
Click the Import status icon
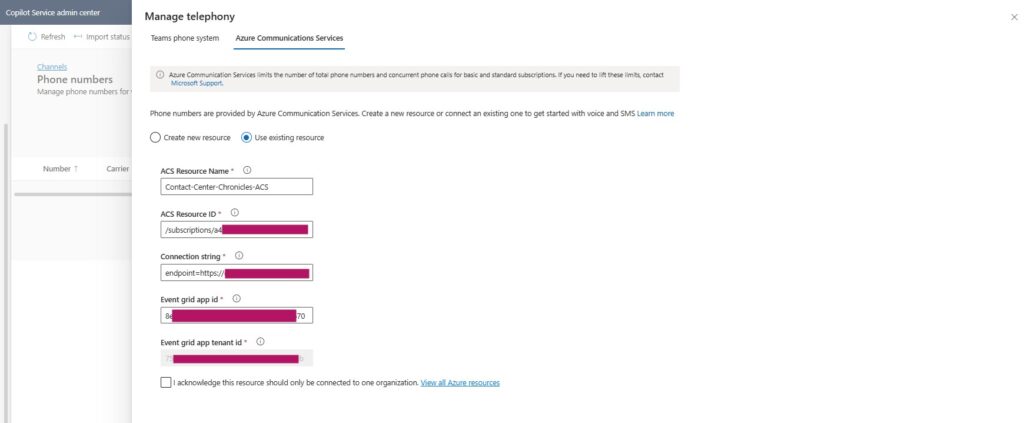click(x=78, y=37)
